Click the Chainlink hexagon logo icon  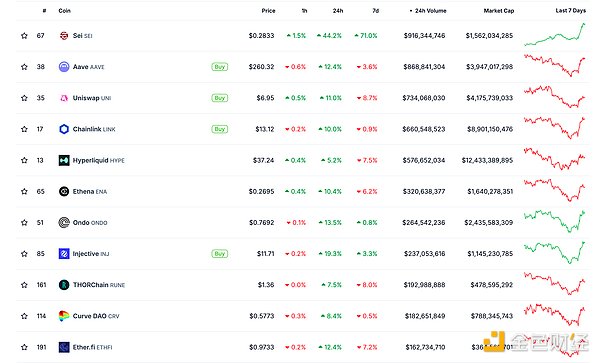[x=64, y=129]
